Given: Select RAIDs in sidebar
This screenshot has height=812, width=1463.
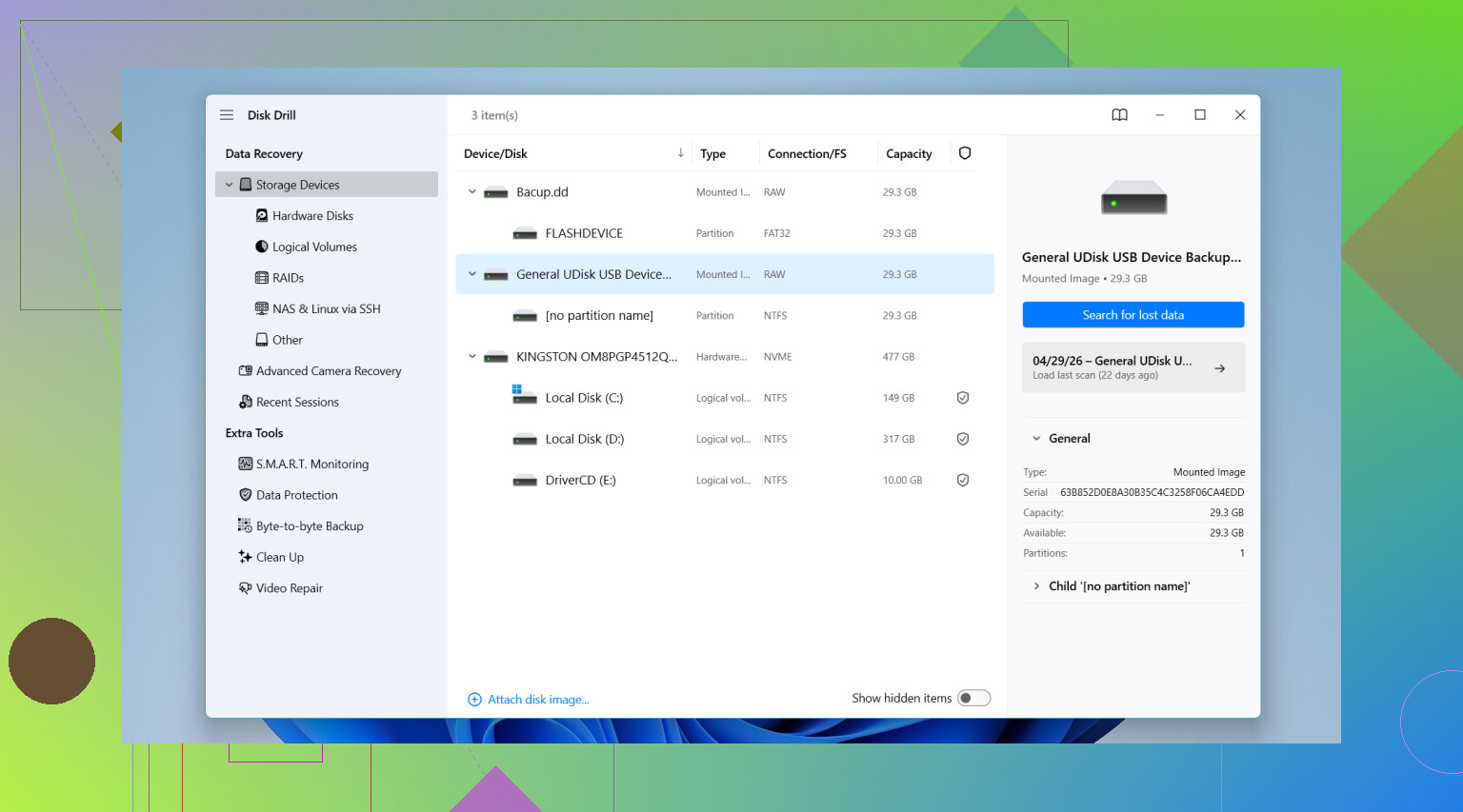Looking at the screenshot, I should coord(288,278).
